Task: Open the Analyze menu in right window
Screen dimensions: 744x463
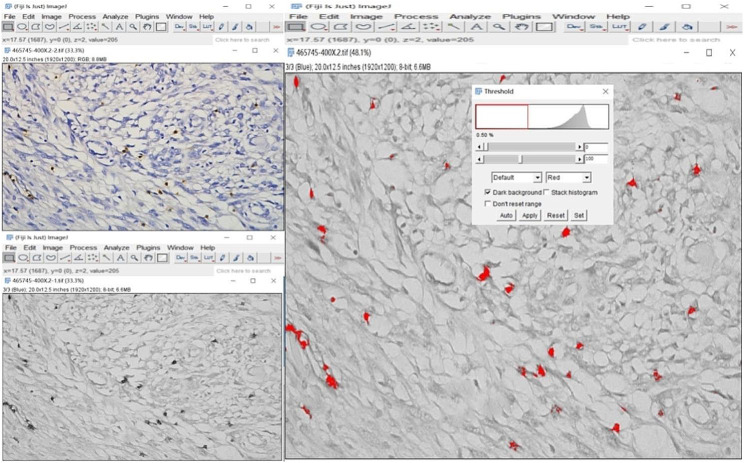Action: pos(470,16)
